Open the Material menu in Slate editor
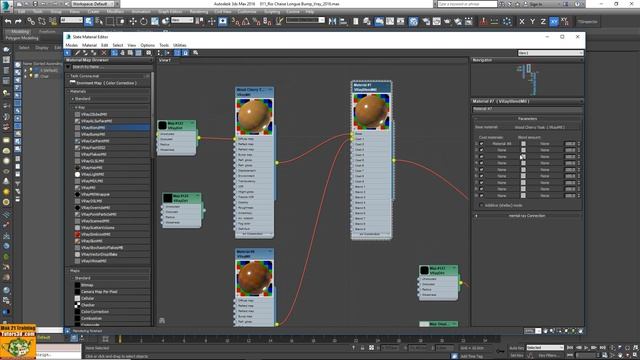Image resolution: width=640 pixels, height=360 pixels. point(89,45)
